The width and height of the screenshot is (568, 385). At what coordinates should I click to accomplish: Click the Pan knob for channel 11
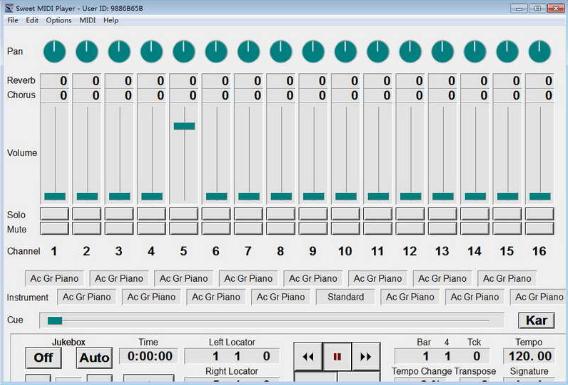(378, 51)
